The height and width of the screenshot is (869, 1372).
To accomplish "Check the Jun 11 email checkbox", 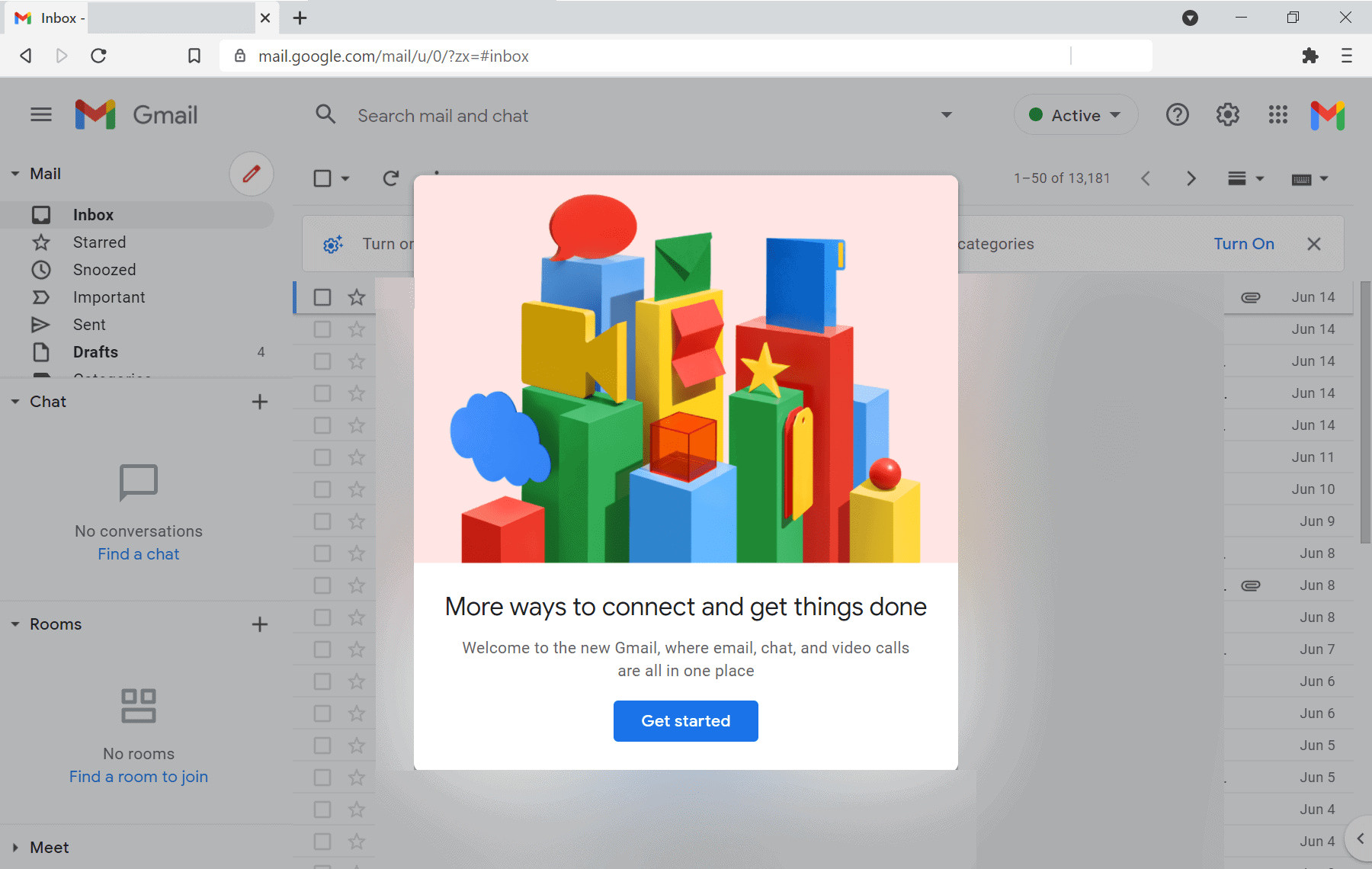I will tap(322, 457).
